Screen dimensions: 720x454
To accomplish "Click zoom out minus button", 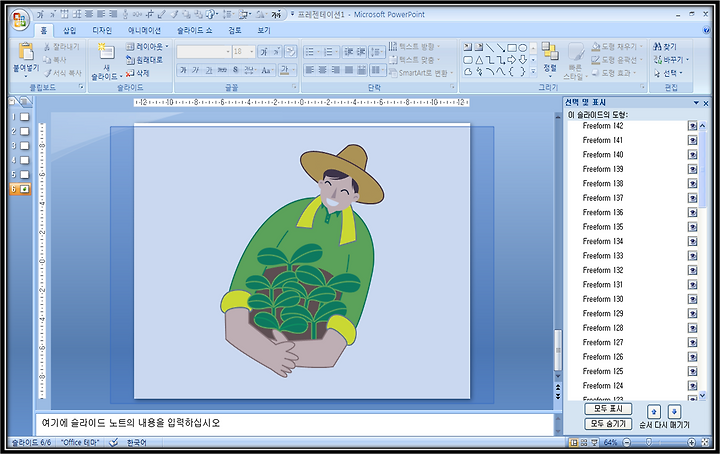I will click(x=627, y=443).
